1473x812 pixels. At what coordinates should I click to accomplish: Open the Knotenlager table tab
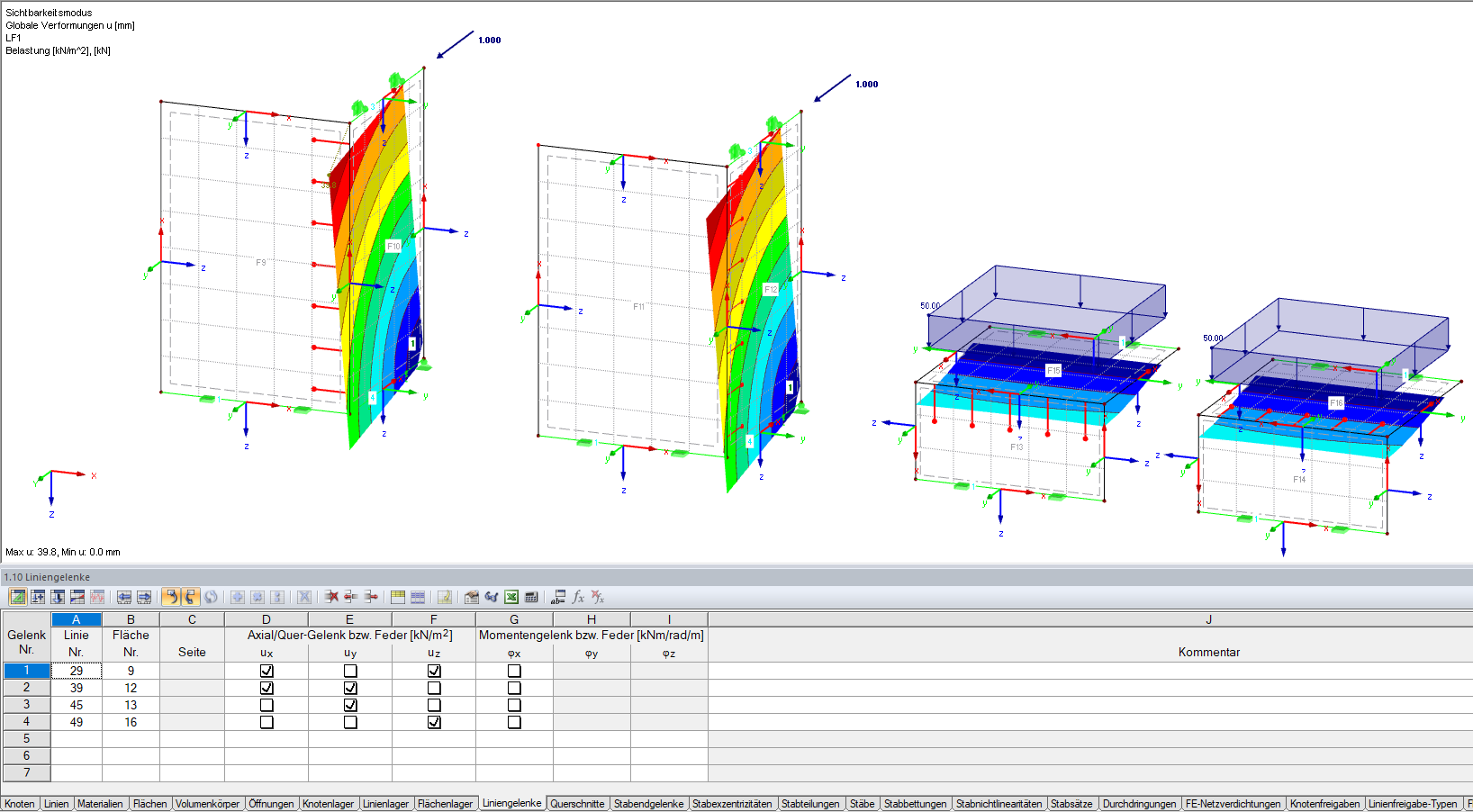[x=329, y=803]
